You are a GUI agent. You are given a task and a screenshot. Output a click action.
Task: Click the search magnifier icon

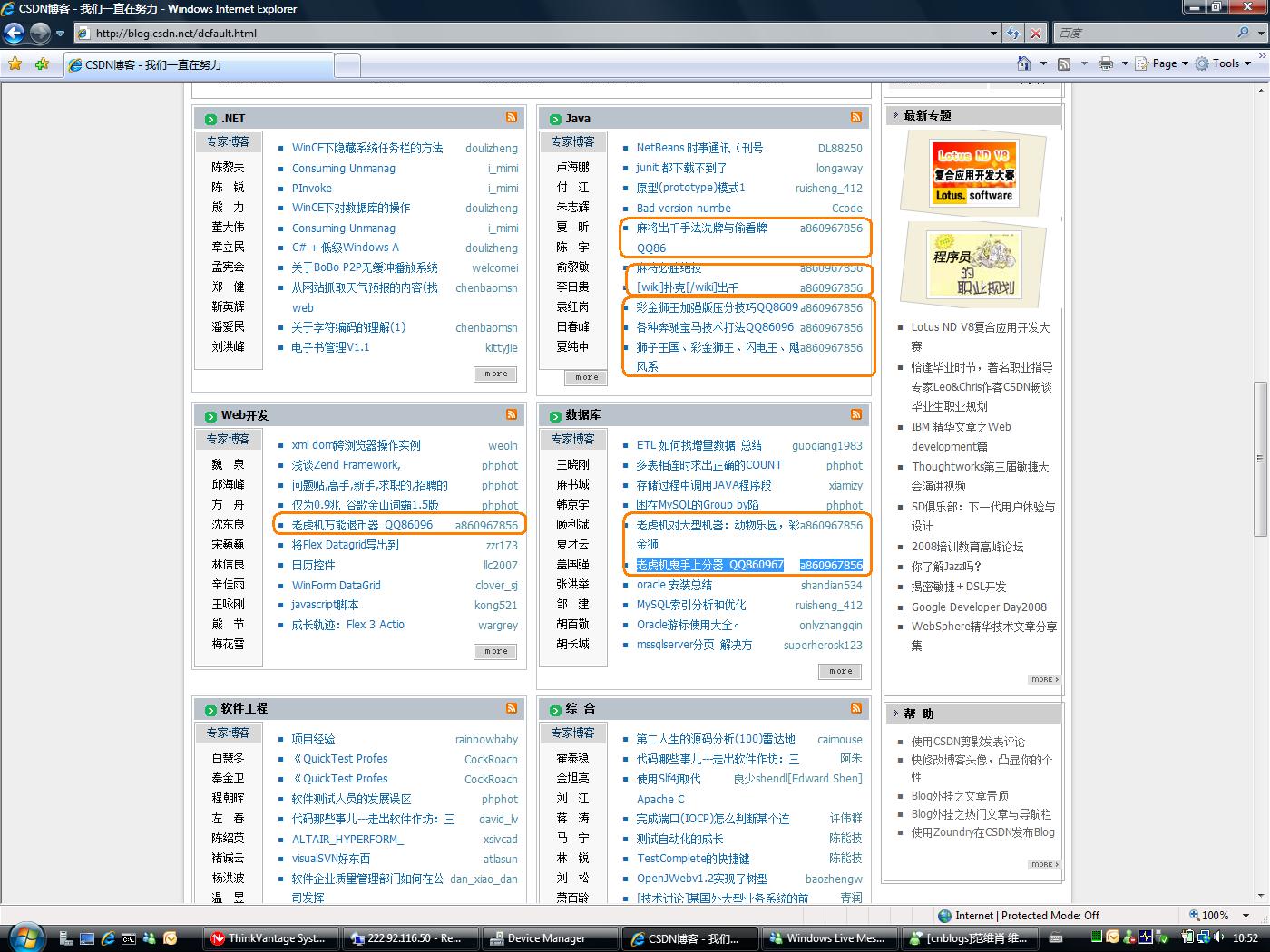point(1243,33)
